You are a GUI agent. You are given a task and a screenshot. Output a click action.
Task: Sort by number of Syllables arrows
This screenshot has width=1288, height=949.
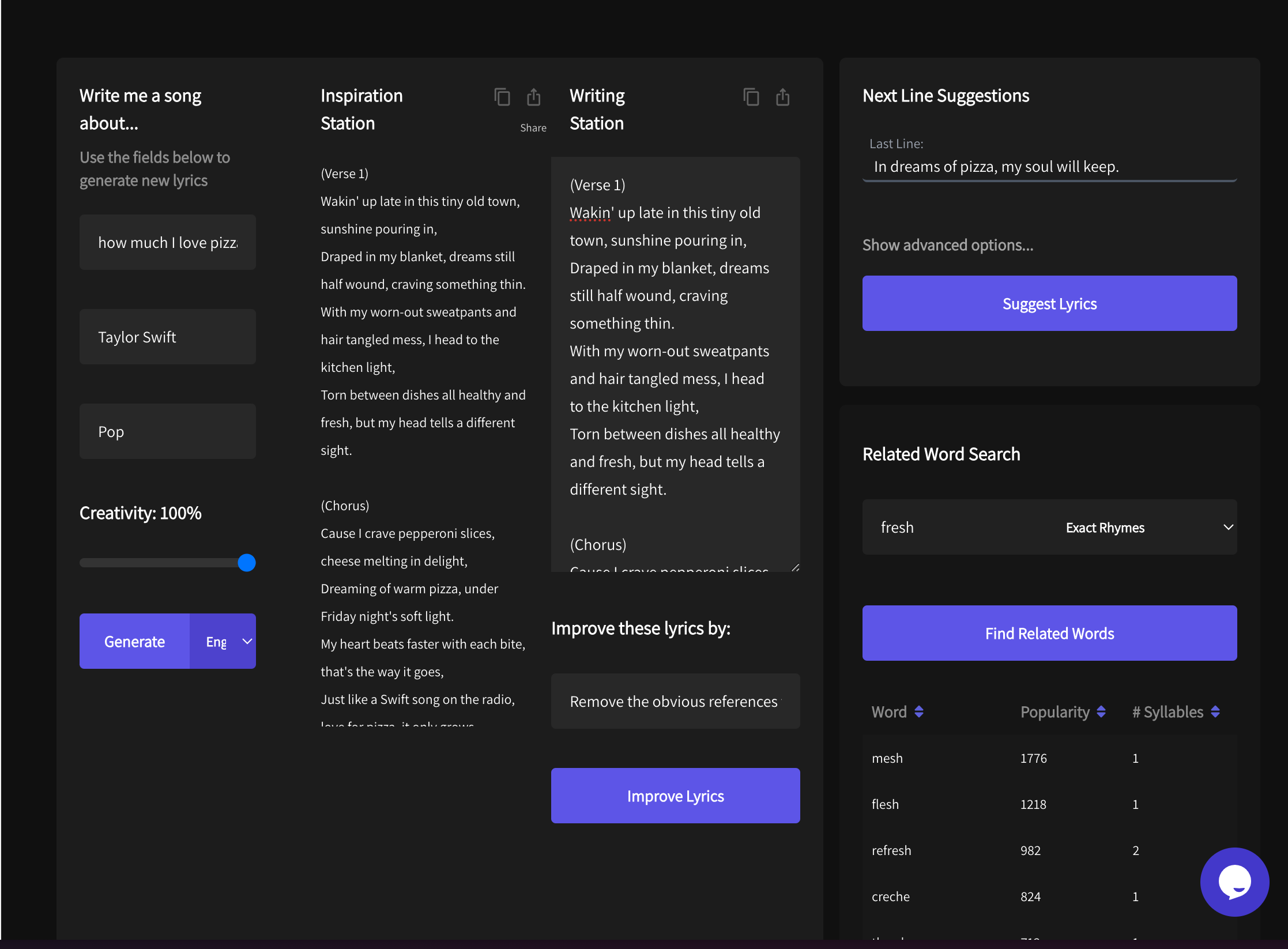[1215, 712]
